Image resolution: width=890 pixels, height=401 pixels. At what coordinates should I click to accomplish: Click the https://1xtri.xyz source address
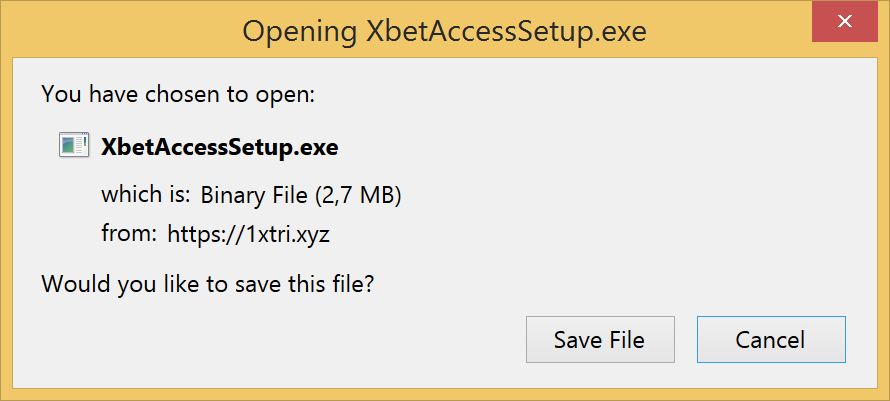[248, 234]
